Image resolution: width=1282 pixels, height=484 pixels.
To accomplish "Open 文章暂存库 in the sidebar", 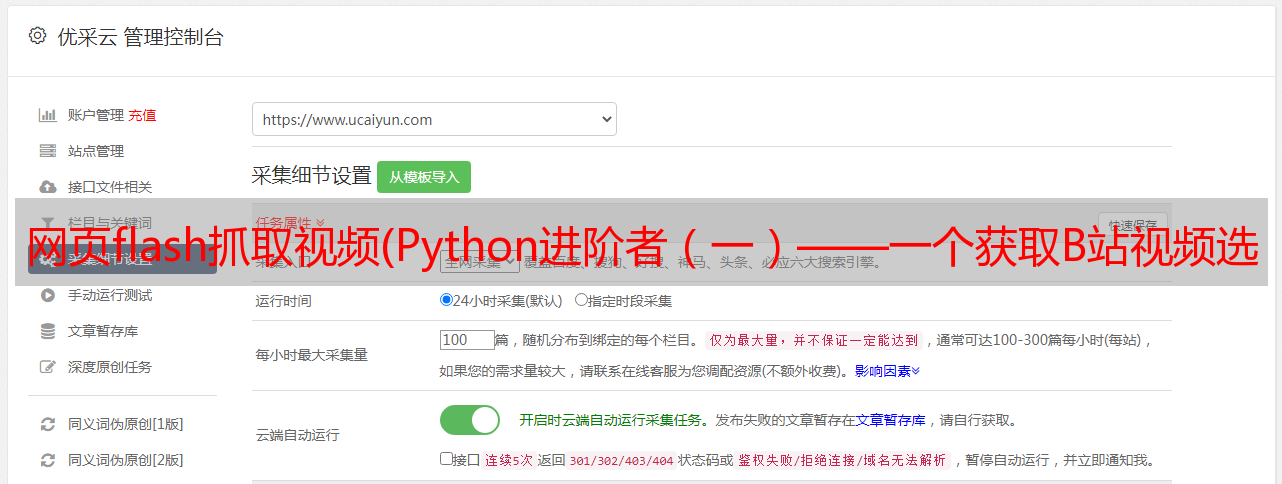I will (103, 331).
